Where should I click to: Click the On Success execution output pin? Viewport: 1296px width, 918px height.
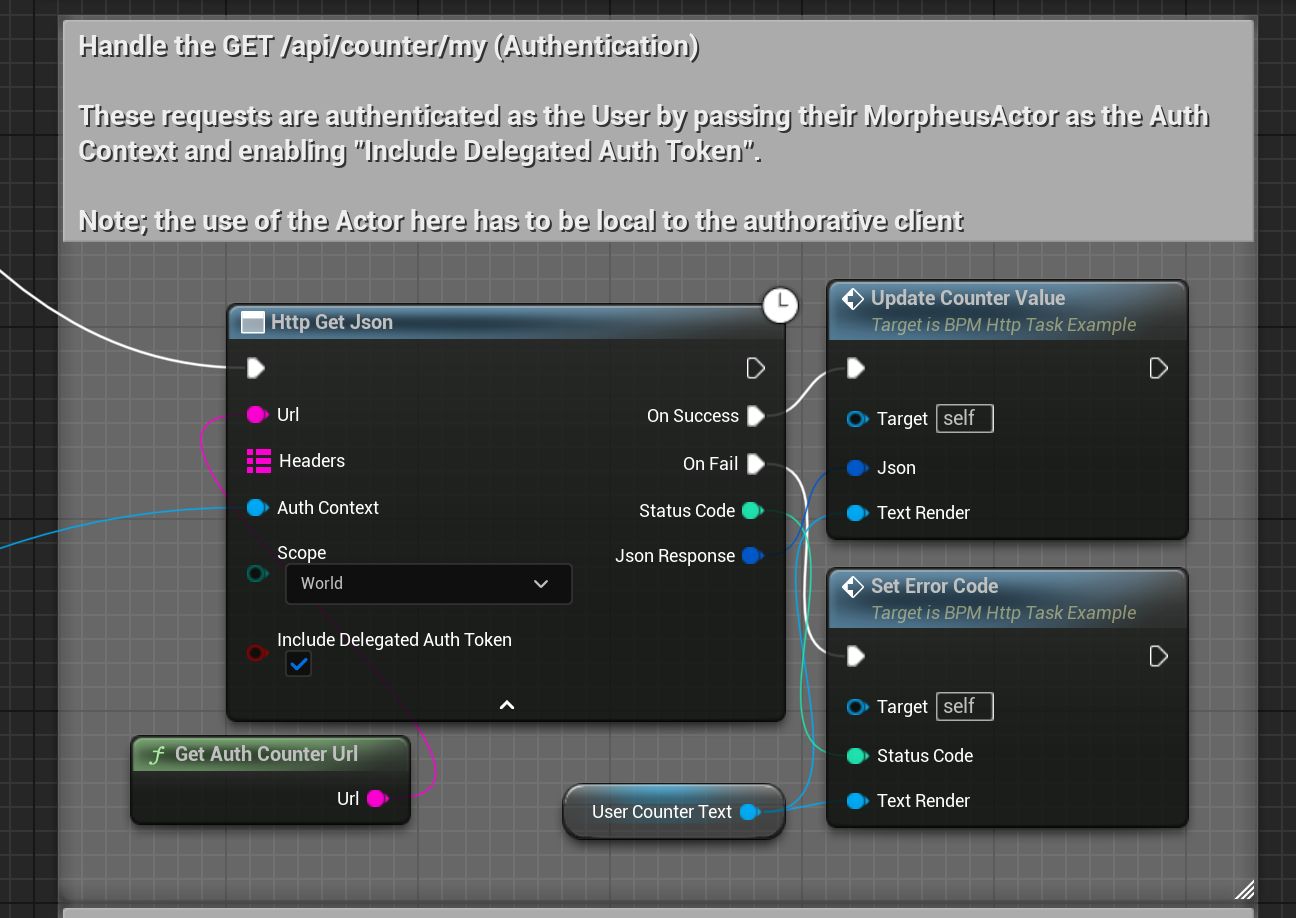click(x=756, y=416)
